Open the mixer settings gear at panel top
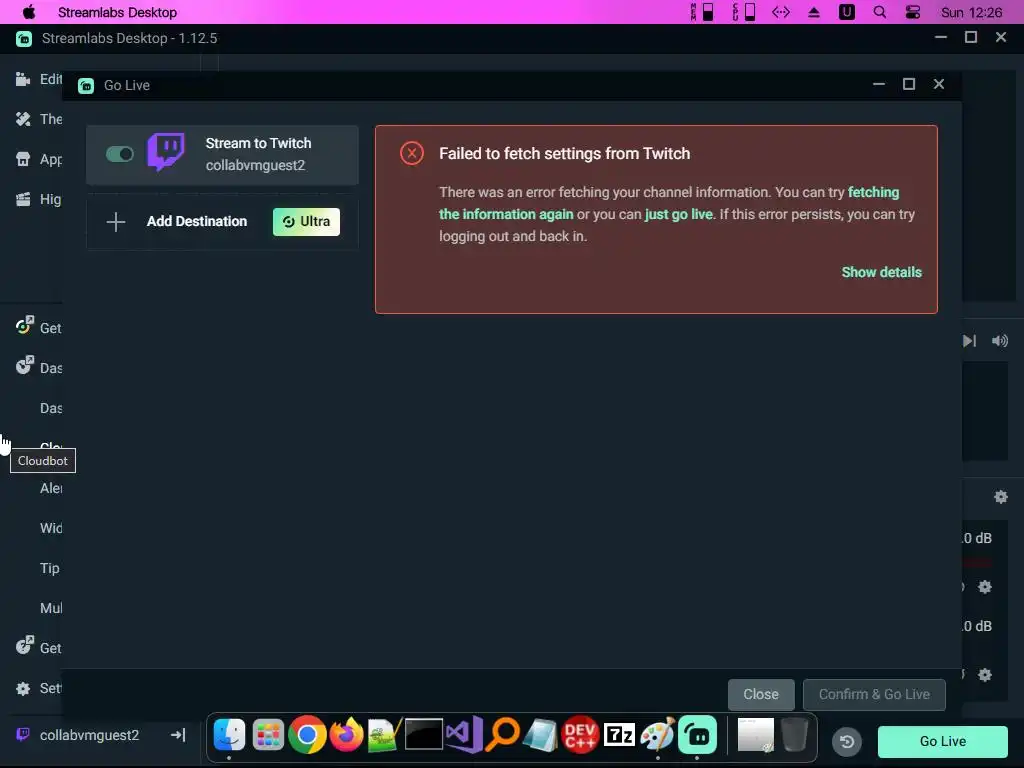Screen dimensions: 1024x768 [x=1000, y=497]
